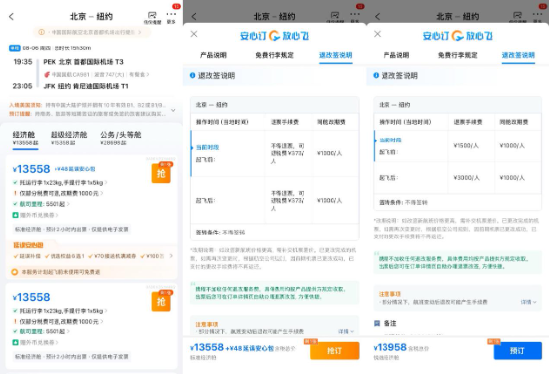
Task: Select the 退改签说明 tab in the 预订 popup
Action: [x=518, y=55]
